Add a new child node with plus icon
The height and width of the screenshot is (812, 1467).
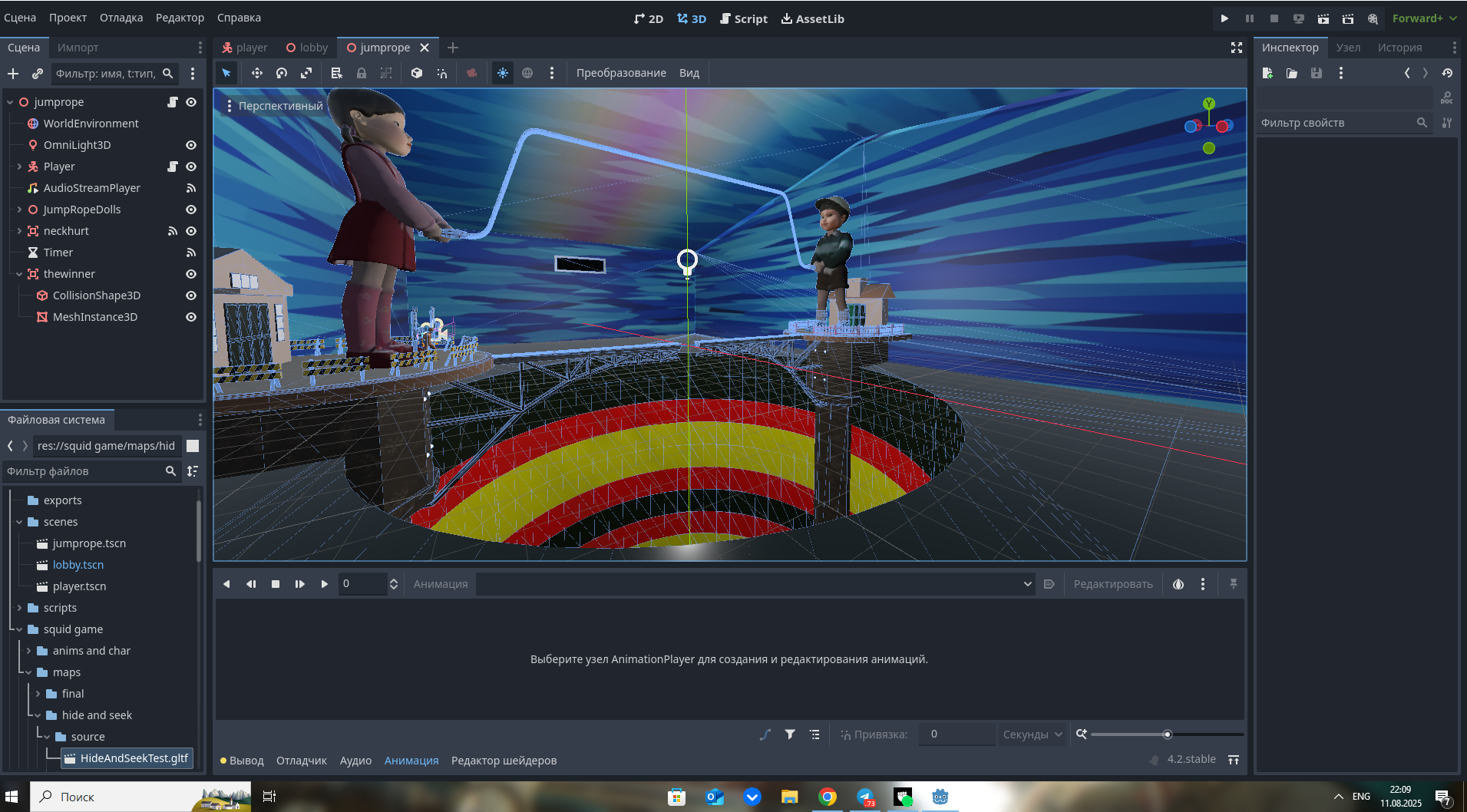coord(13,74)
